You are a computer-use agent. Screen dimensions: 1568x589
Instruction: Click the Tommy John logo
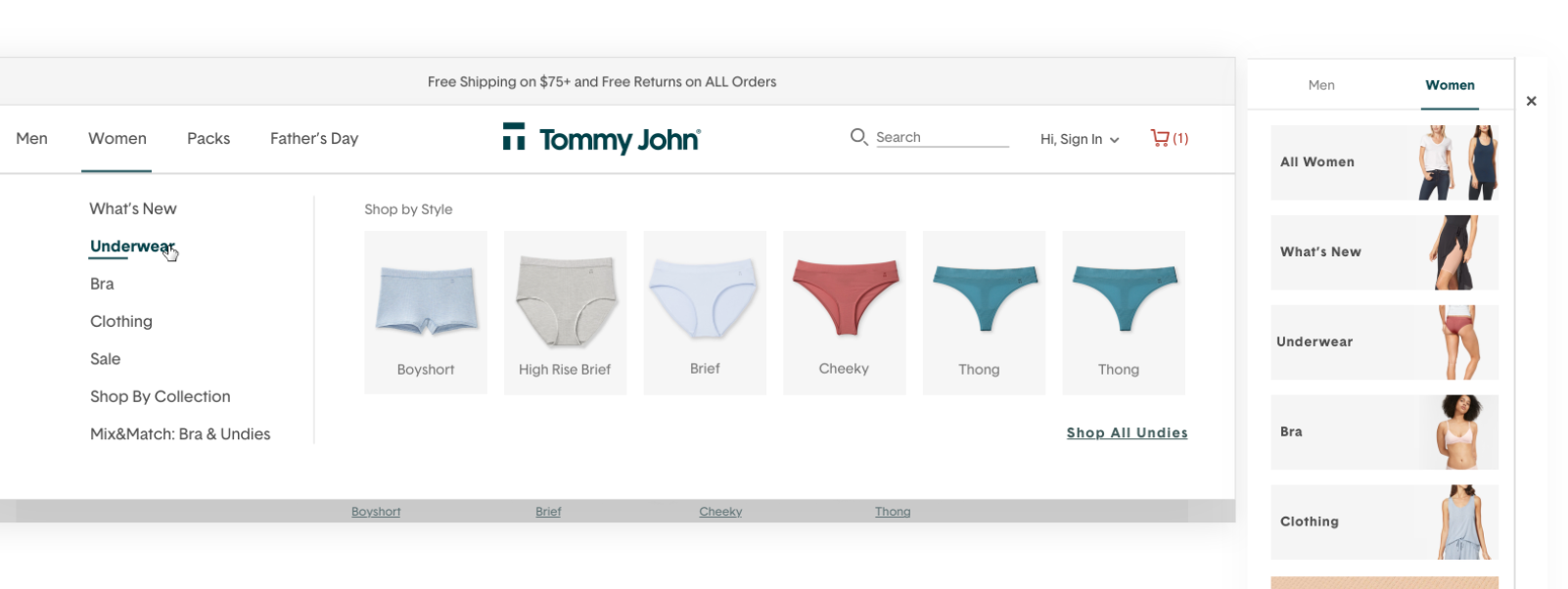[x=602, y=139]
